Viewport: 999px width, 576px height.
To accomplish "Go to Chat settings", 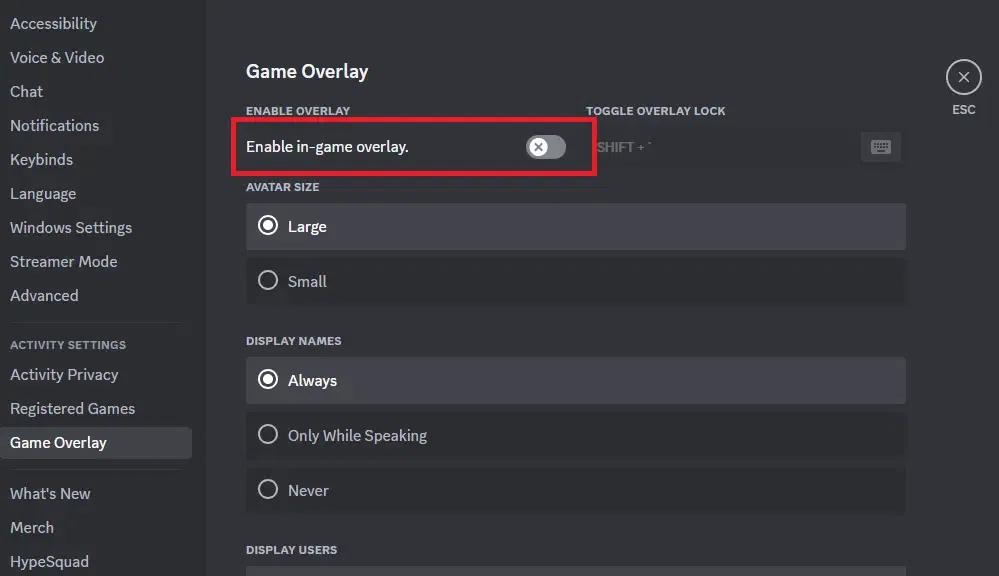I will 27,92.
